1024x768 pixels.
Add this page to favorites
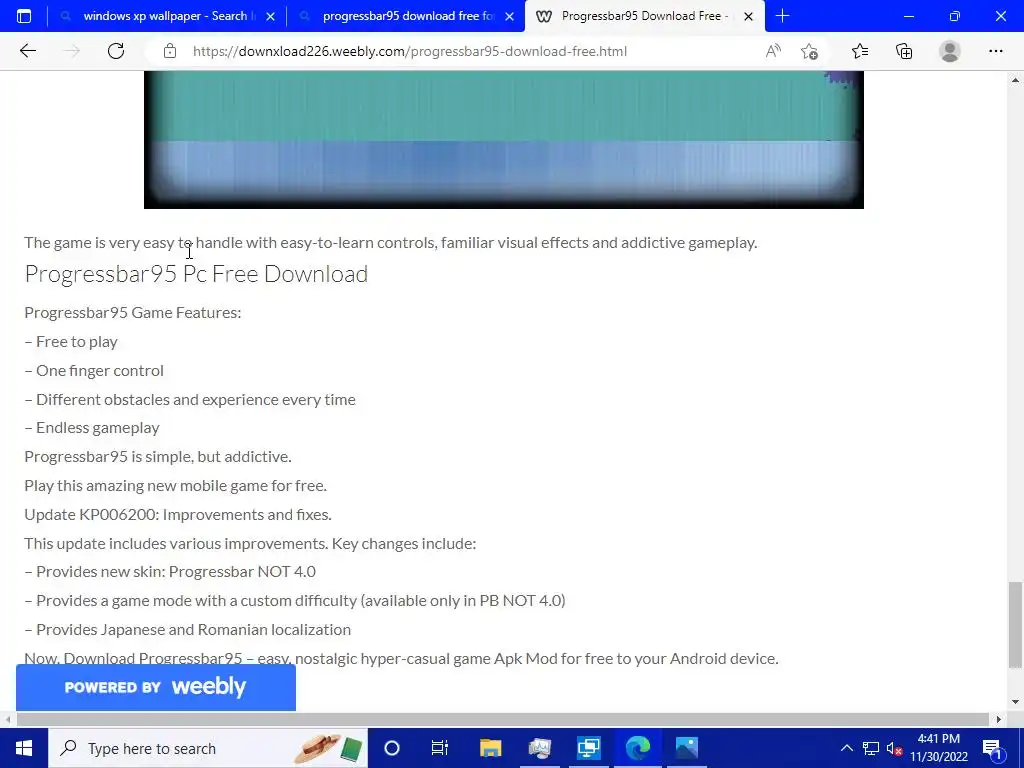coord(809,51)
